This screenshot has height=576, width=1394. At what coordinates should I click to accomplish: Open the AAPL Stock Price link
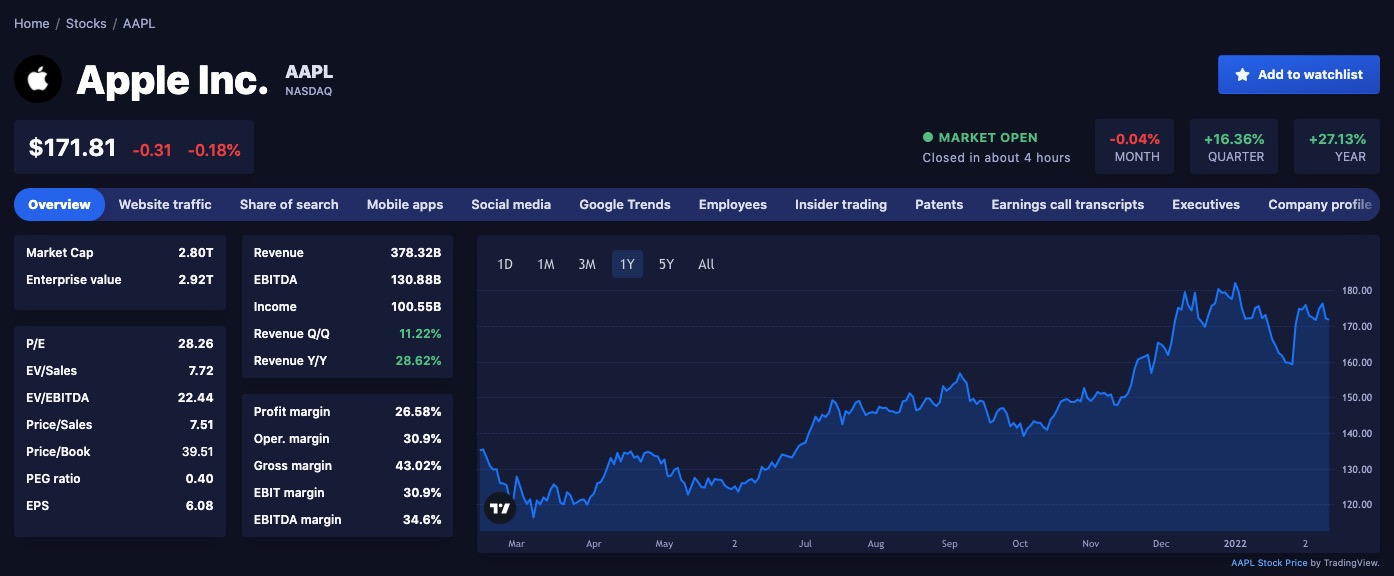(x=1269, y=563)
